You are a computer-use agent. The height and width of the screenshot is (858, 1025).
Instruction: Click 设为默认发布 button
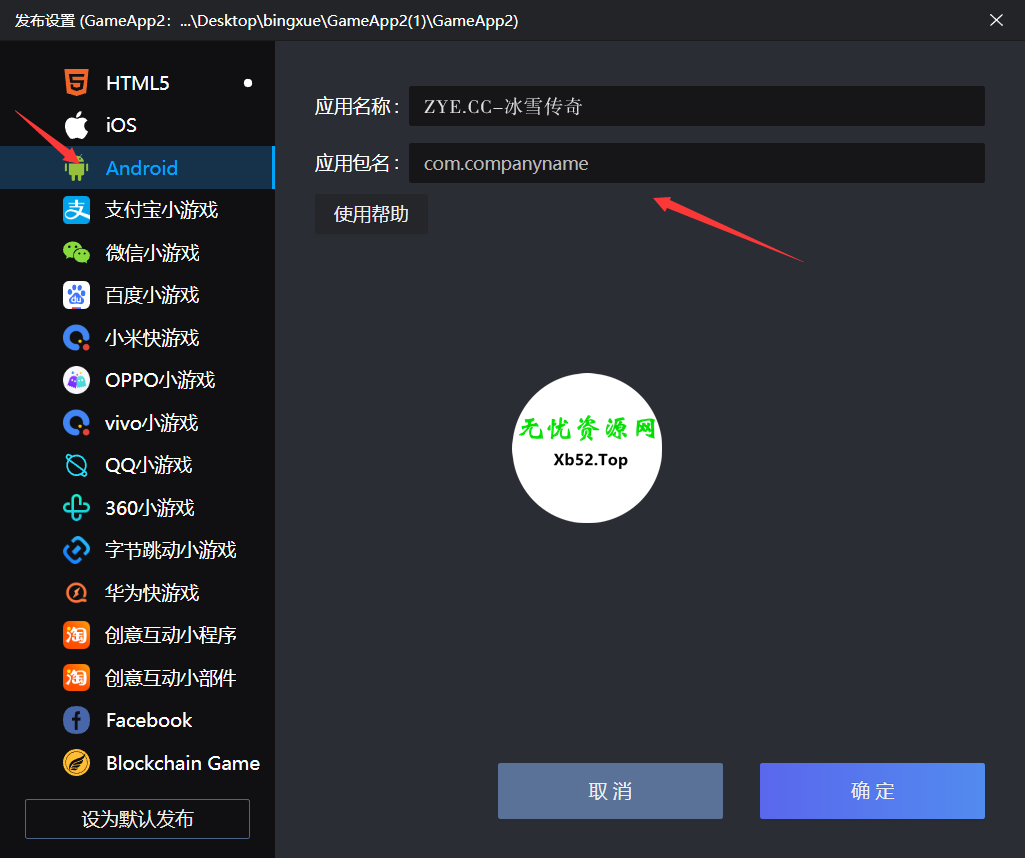click(137, 819)
